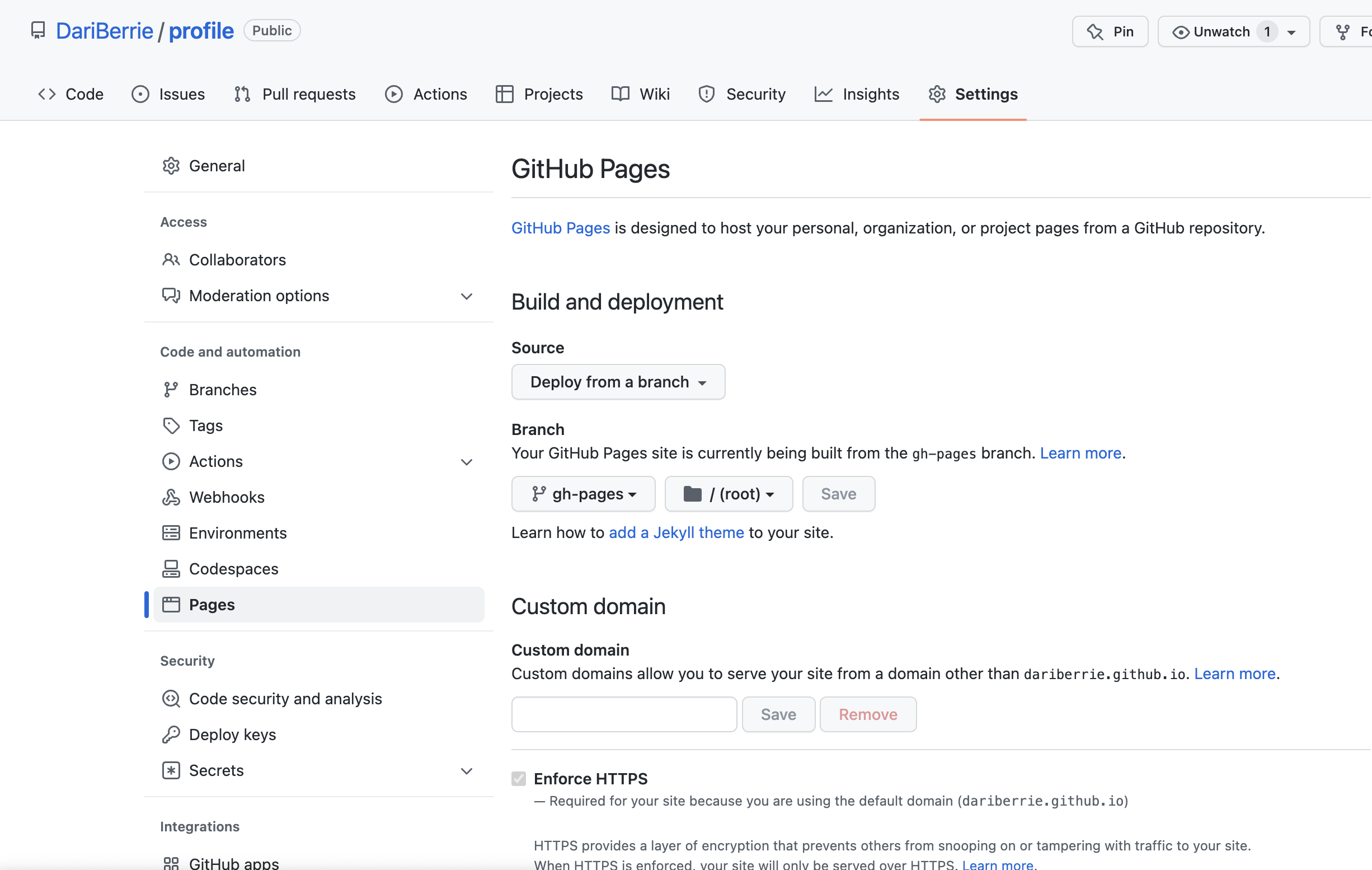This screenshot has width=1372, height=870.
Task: Open the gh-pages branch dropdown
Action: (584, 494)
